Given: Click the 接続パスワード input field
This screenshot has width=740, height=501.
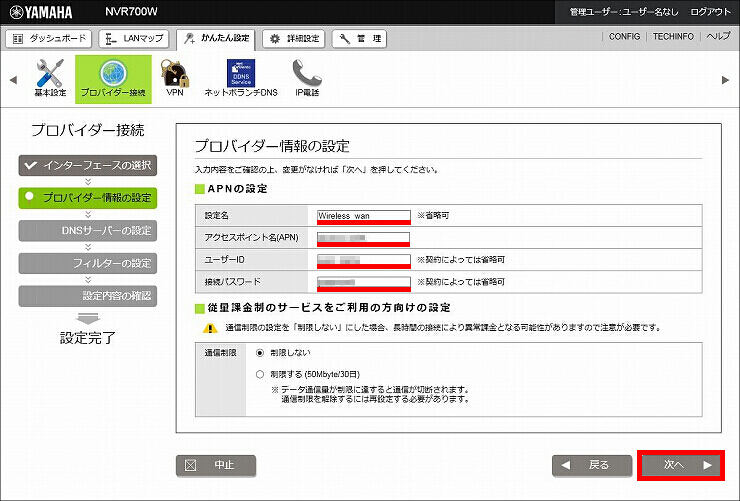Looking at the screenshot, I should pyautogui.click(x=363, y=282).
